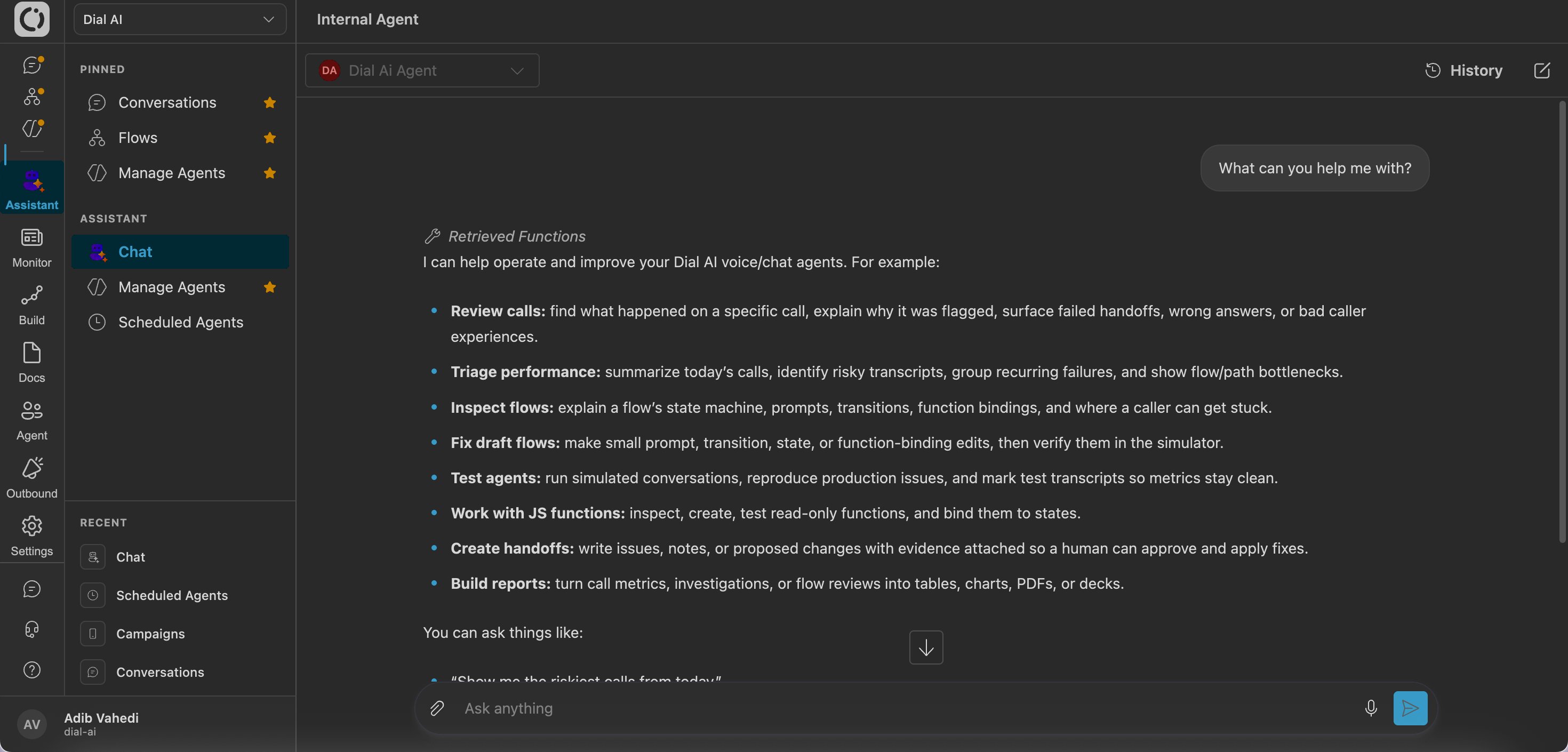Screen dimensions: 1568x752
Task: Open pinned Flows item
Action: coord(180,138)
